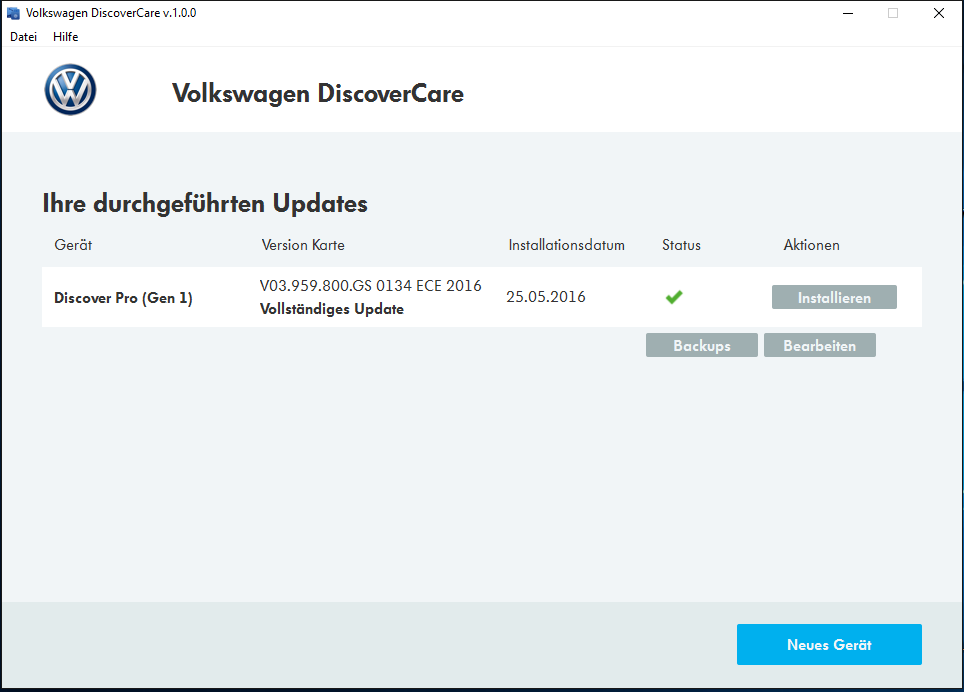Image resolution: width=964 pixels, height=692 pixels.
Task: Click the Volkswagen logo in the header
Action: tap(70, 90)
